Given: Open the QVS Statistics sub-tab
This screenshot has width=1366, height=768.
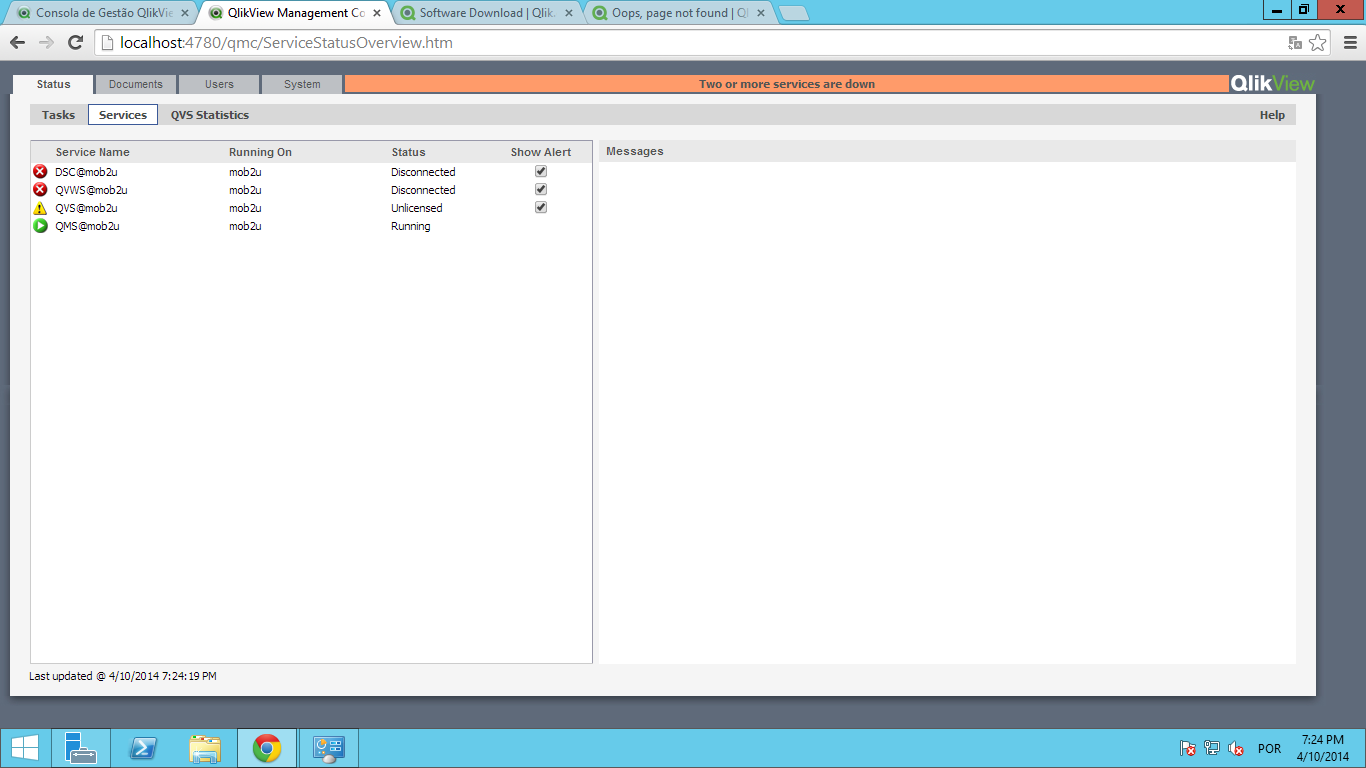Looking at the screenshot, I should [210, 115].
